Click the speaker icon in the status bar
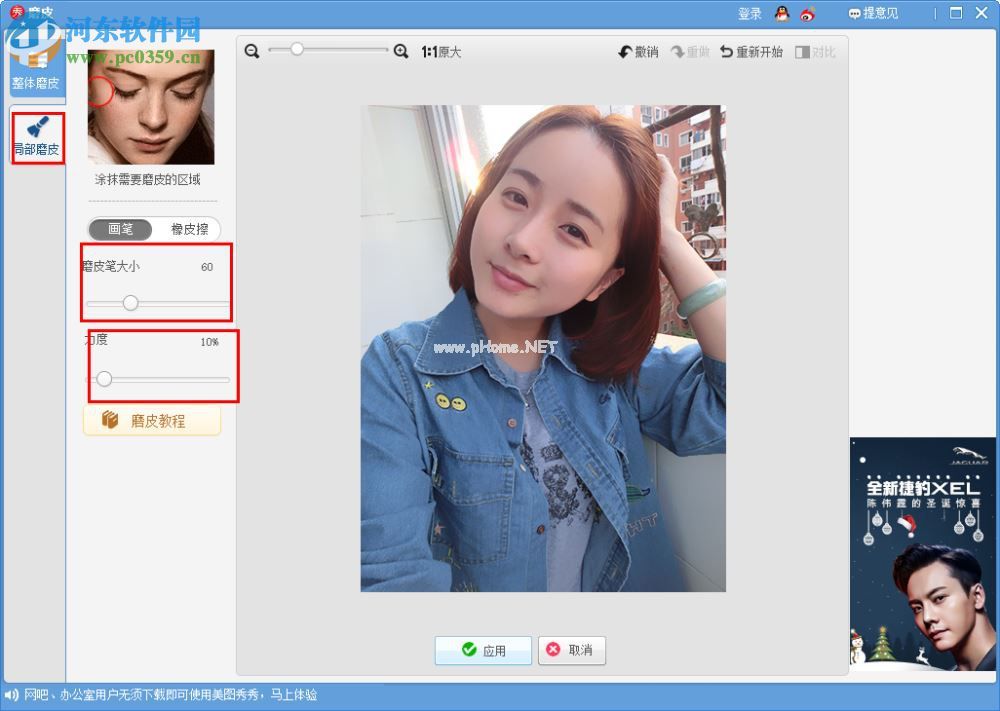Viewport: 1000px width, 711px height. (12, 694)
